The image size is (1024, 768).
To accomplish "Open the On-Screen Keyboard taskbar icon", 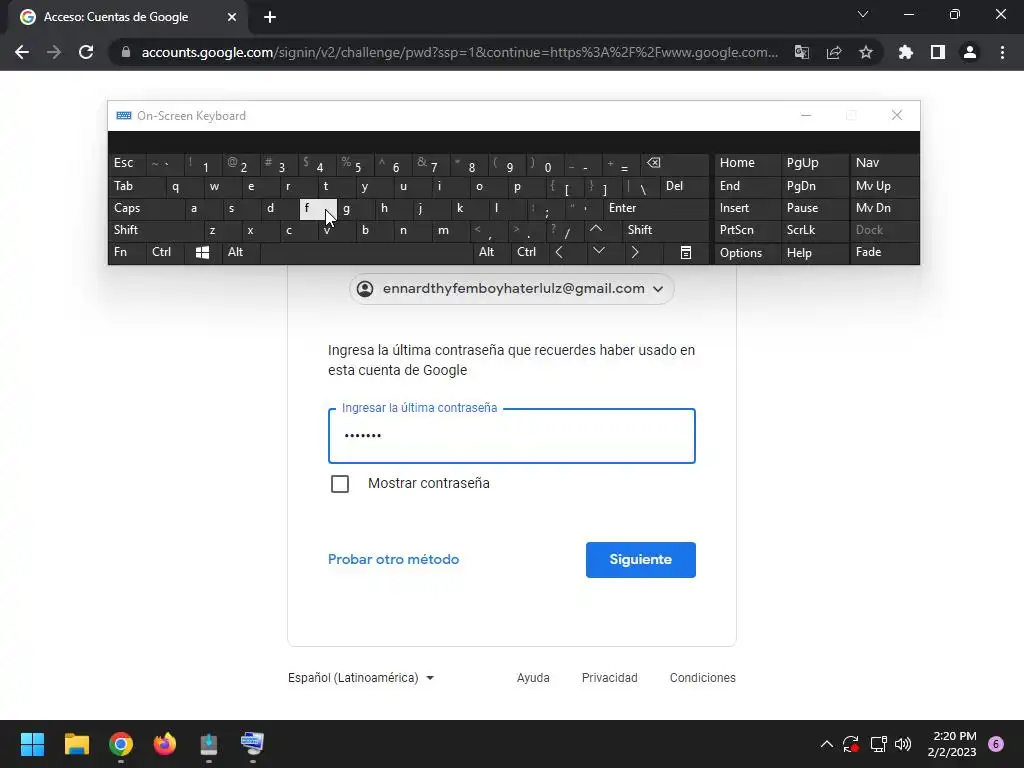I will point(252,744).
